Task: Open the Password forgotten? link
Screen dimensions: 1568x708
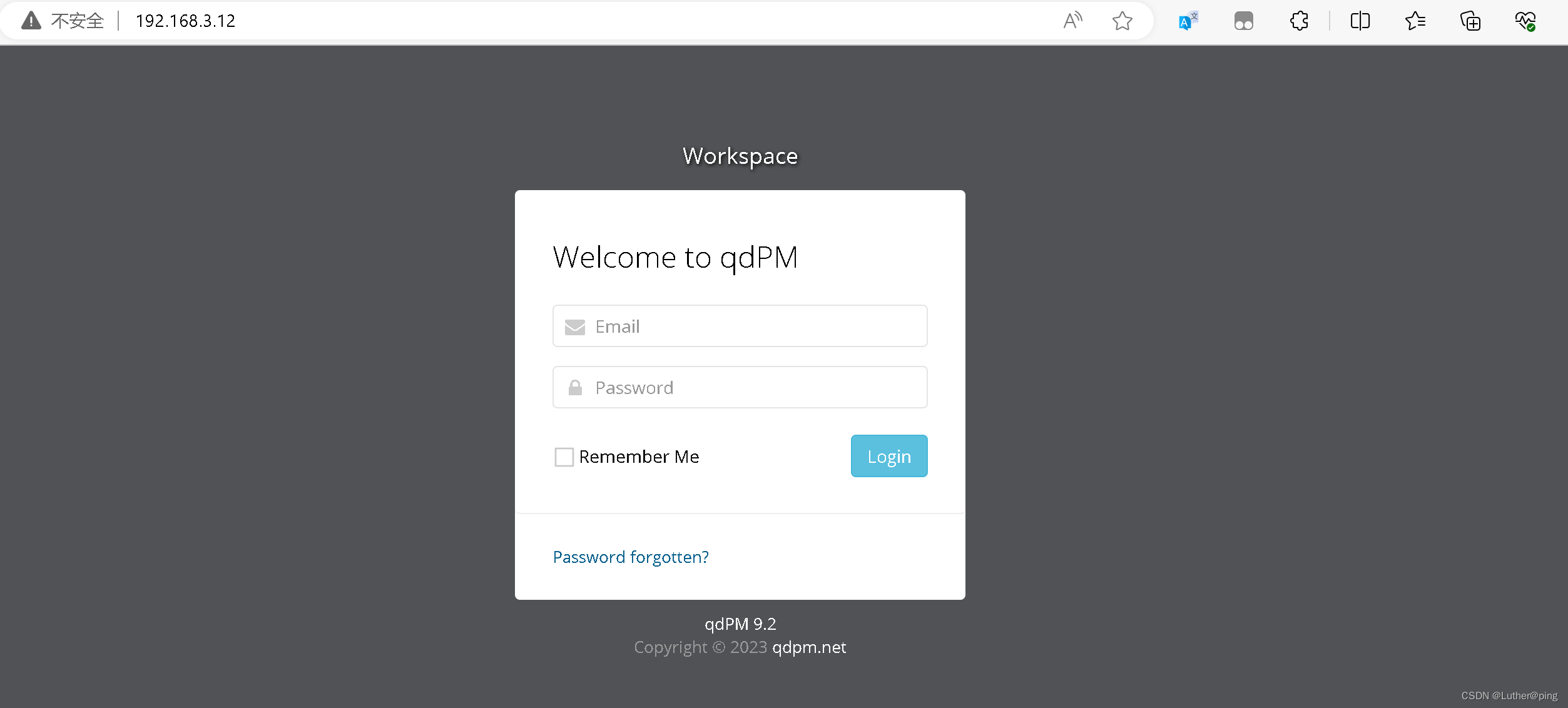Action: pyautogui.click(x=631, y=557)
